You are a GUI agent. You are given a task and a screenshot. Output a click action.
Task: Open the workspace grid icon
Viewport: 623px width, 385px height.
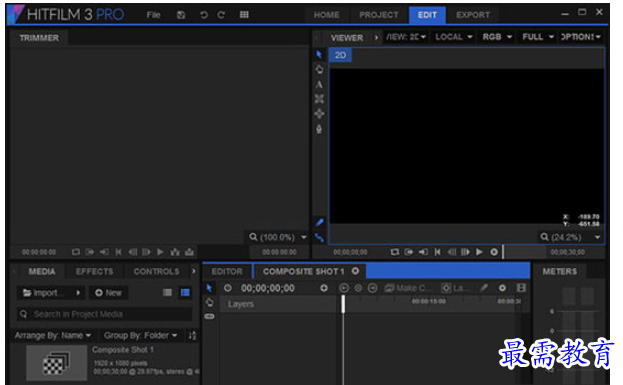[x=244, y=15]
